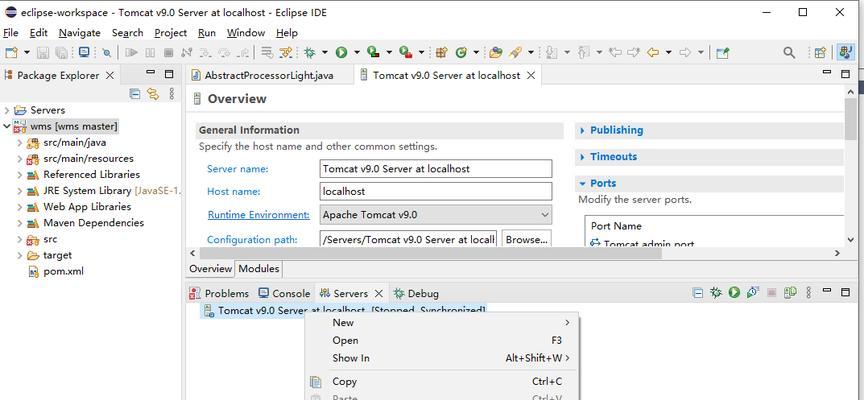Click the main toolbar green Run icon

(342, 52)
